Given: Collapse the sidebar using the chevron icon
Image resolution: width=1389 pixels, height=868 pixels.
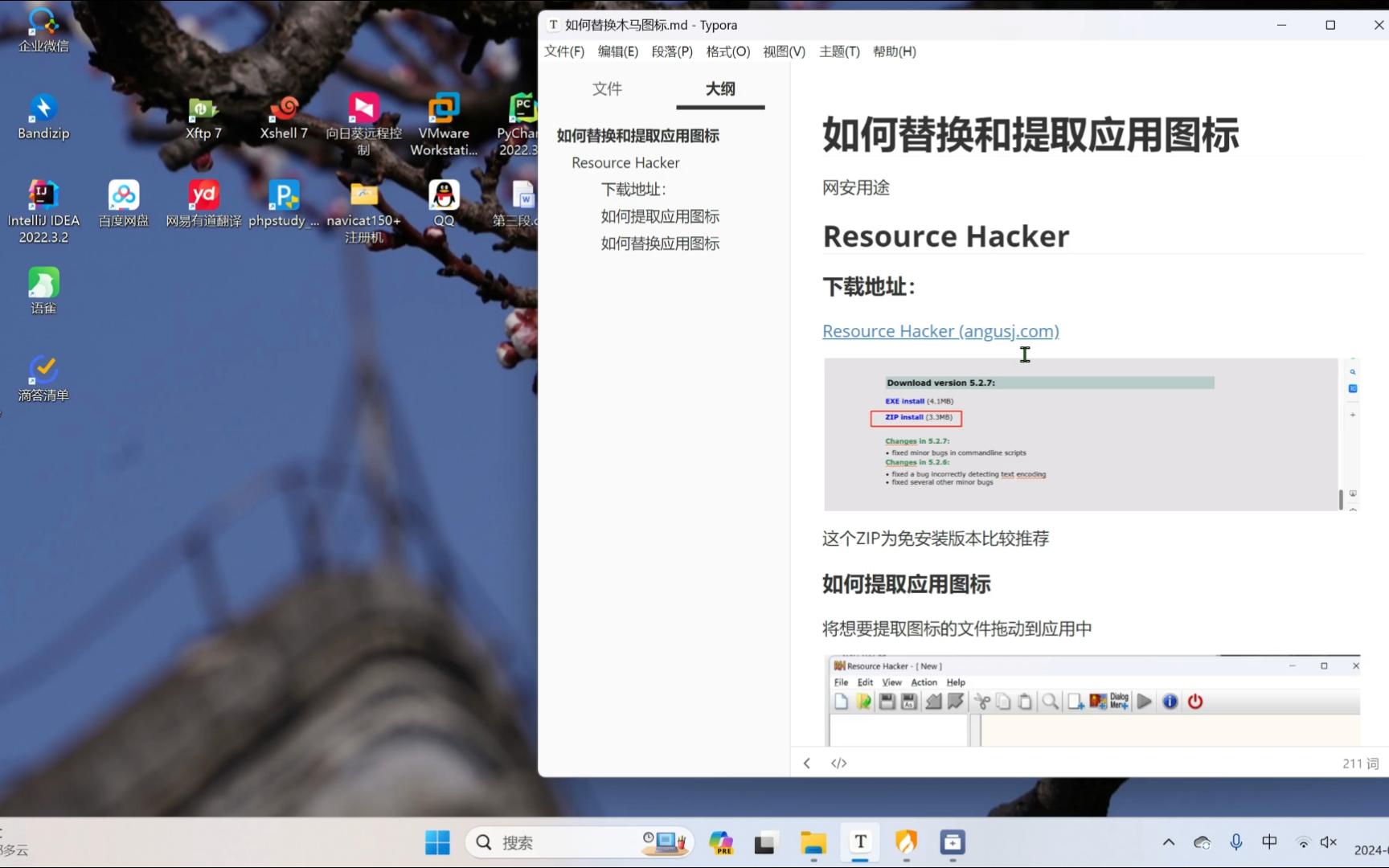Looking at the screenshot, I should point(806,762).
